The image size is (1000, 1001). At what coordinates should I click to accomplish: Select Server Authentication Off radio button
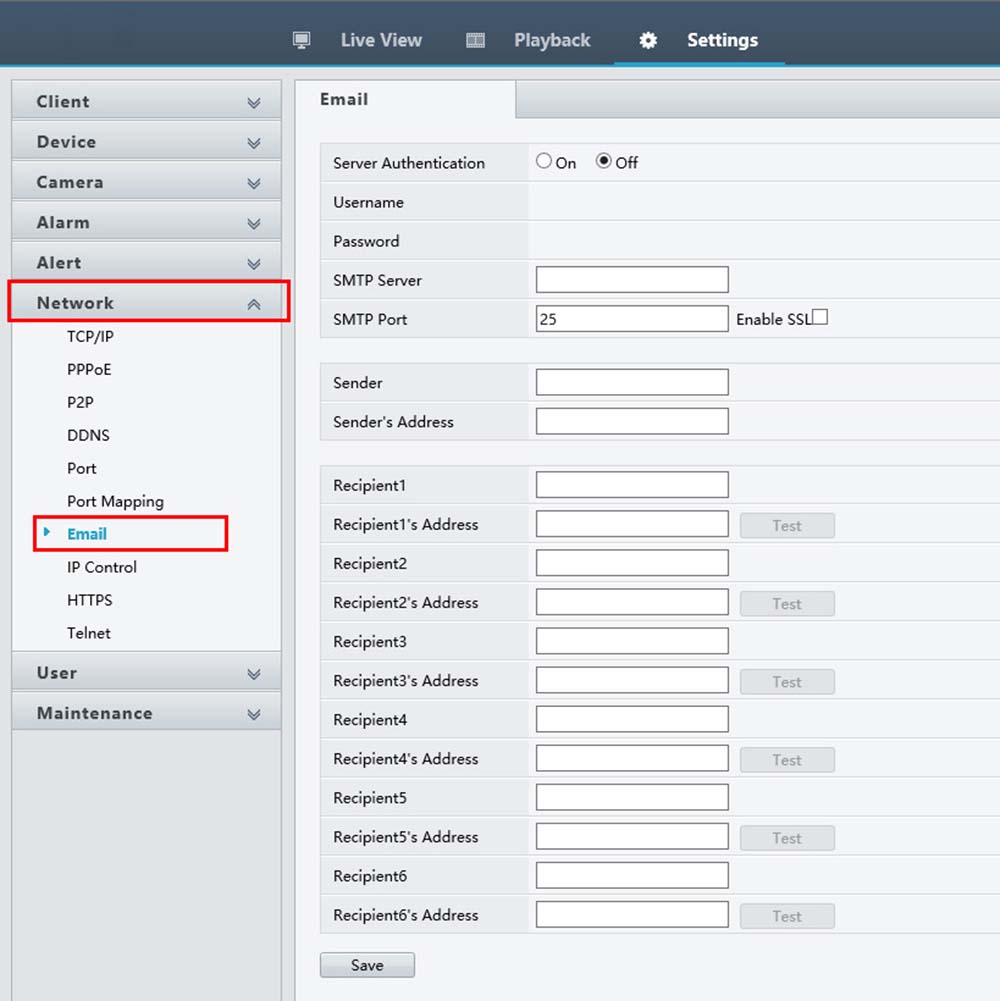click(603, 161)
